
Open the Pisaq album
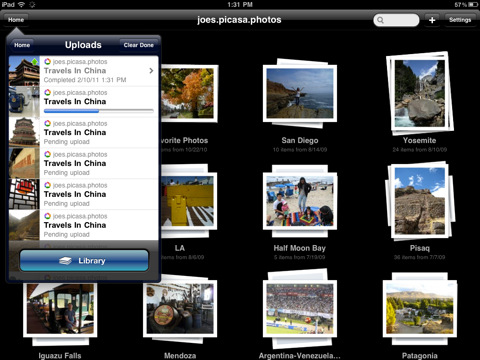coord(420,201)
